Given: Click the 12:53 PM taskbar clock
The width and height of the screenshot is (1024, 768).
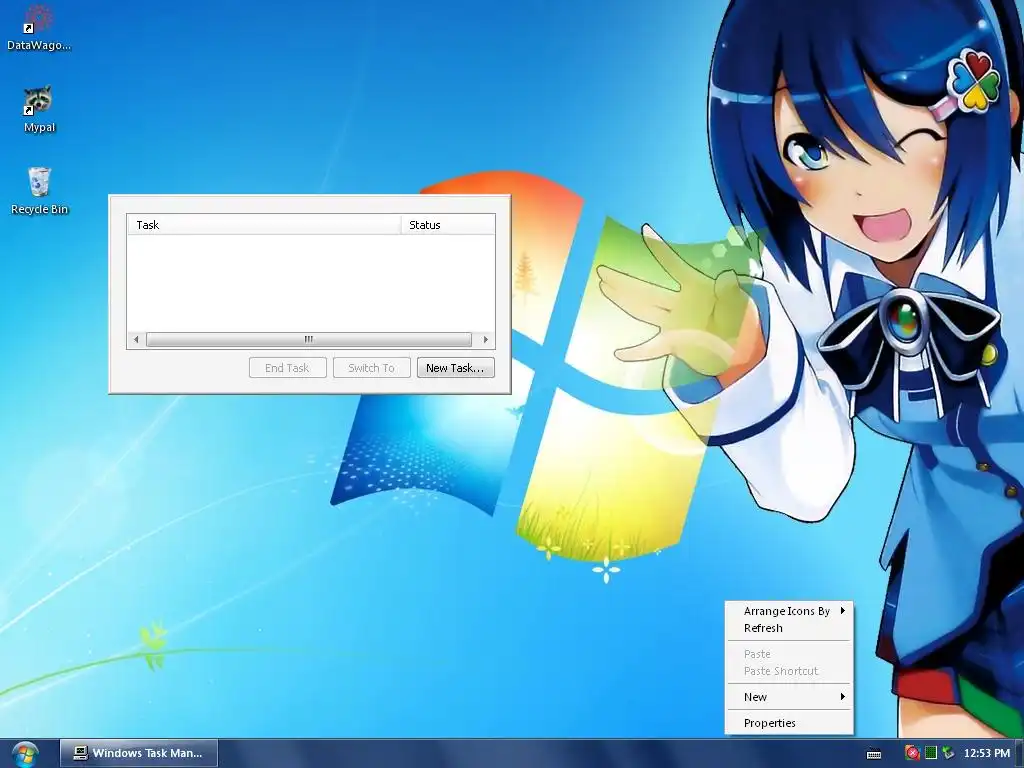Looking at the screenshot, I should tap(987, 753).
